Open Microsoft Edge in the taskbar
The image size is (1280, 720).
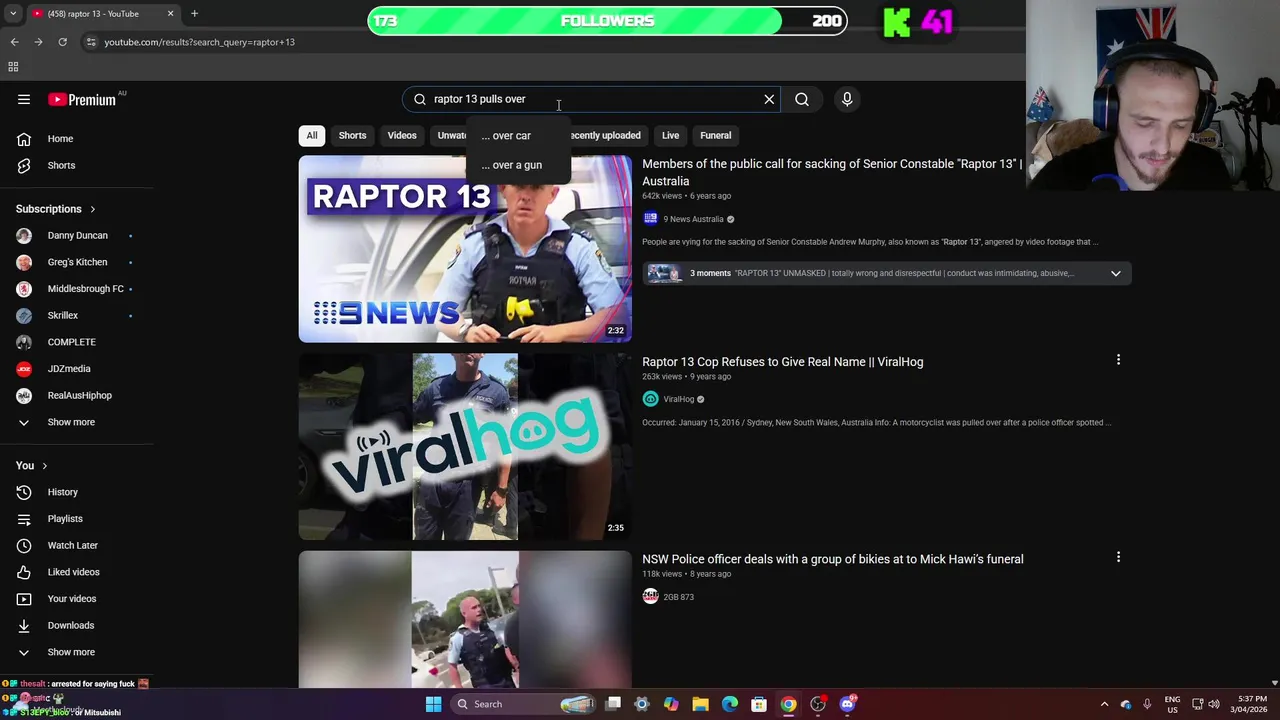[x=730, y=704]
